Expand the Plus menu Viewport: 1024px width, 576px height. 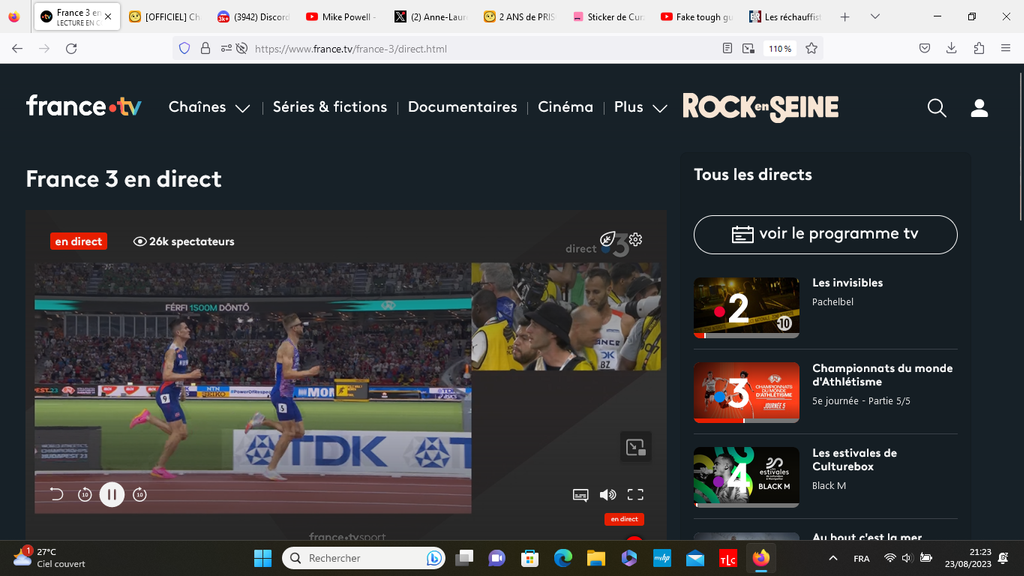640,107
